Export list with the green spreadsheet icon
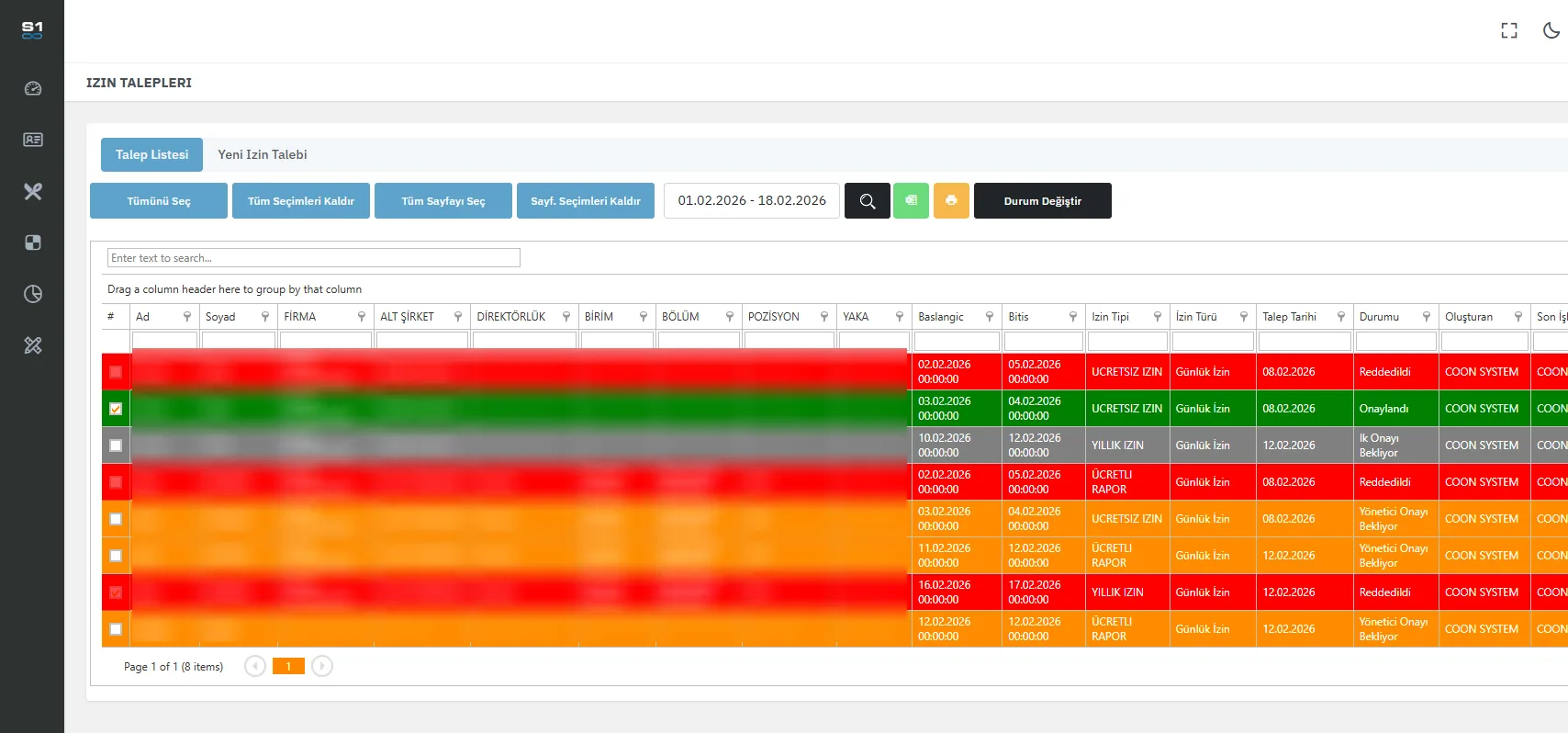The width and height of the screenshot is (1568, 733). pyautogui.click(x=911, y=200)
